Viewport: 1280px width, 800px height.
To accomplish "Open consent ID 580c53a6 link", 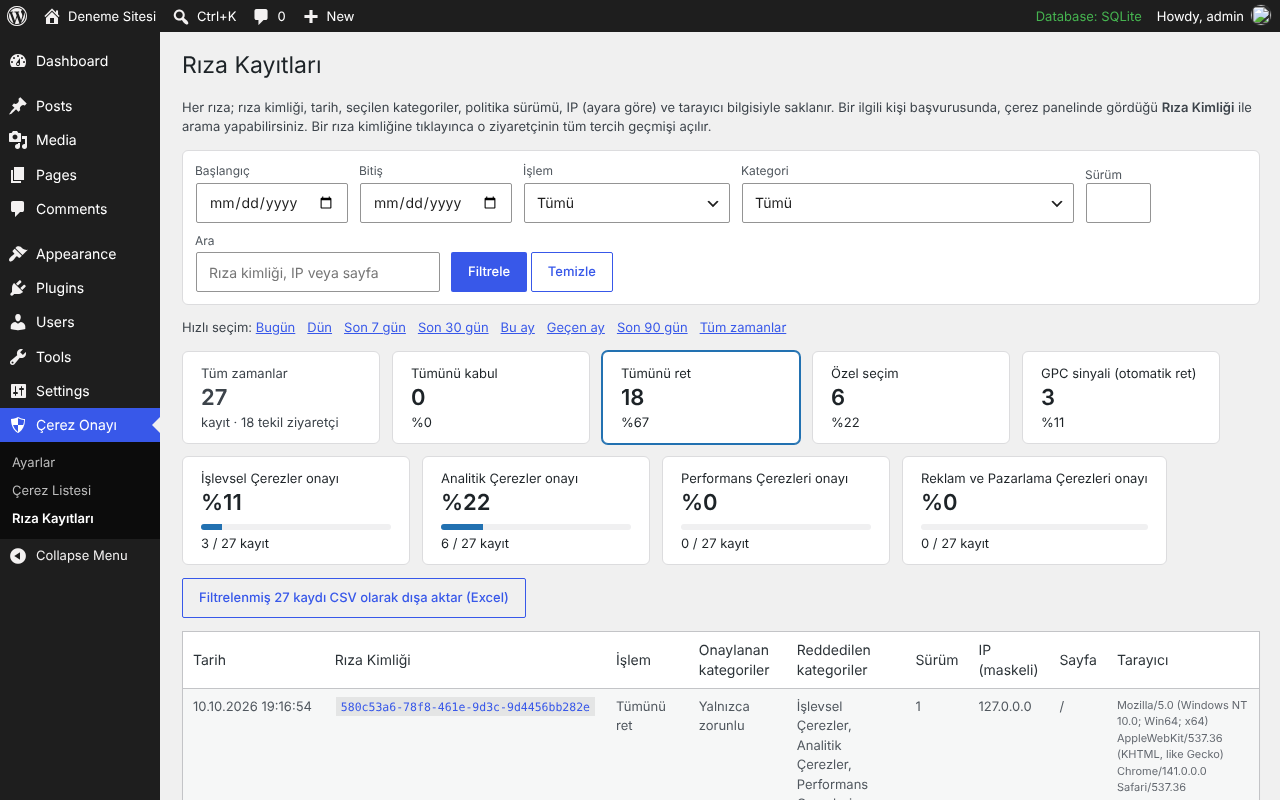I will click(465, 707).
